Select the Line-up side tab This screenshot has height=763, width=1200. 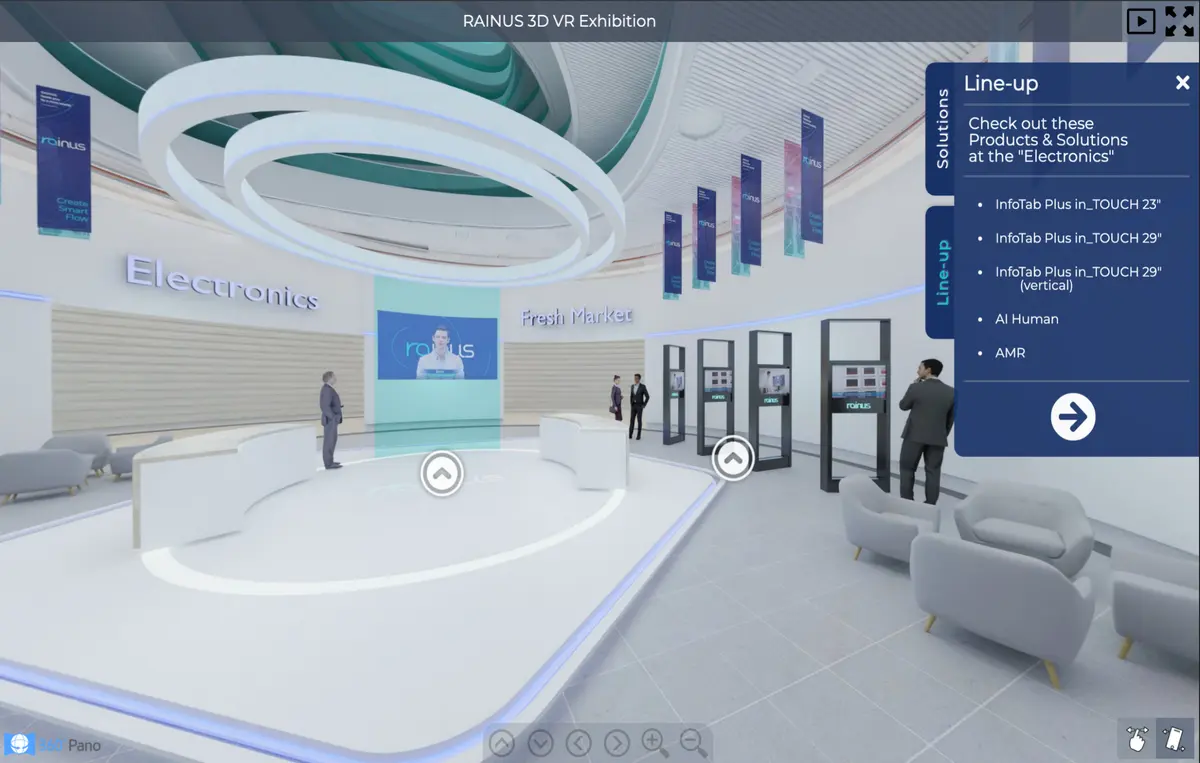[x=941, y=272]
